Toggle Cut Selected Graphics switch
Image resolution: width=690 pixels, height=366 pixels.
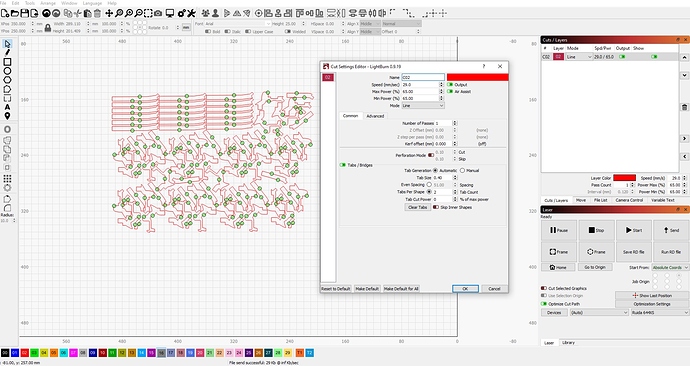[x=544, y=288]
